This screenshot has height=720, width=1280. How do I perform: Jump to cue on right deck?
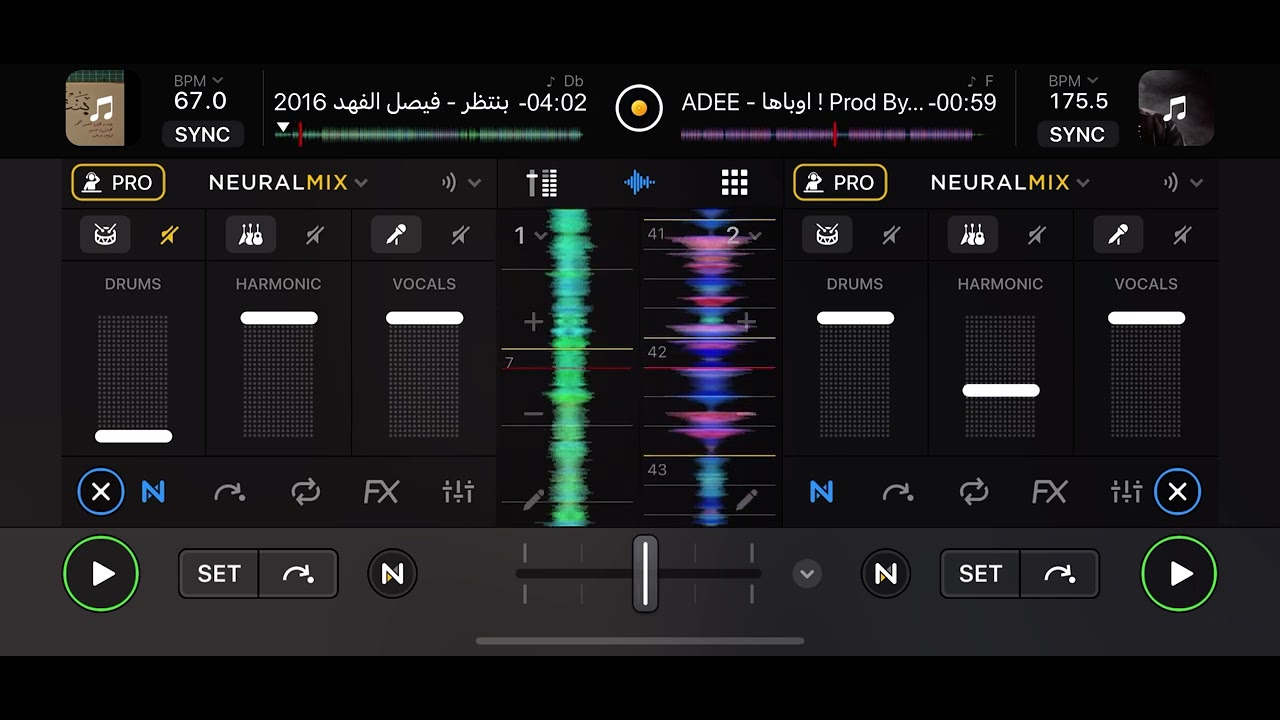tap(1060, 573)
